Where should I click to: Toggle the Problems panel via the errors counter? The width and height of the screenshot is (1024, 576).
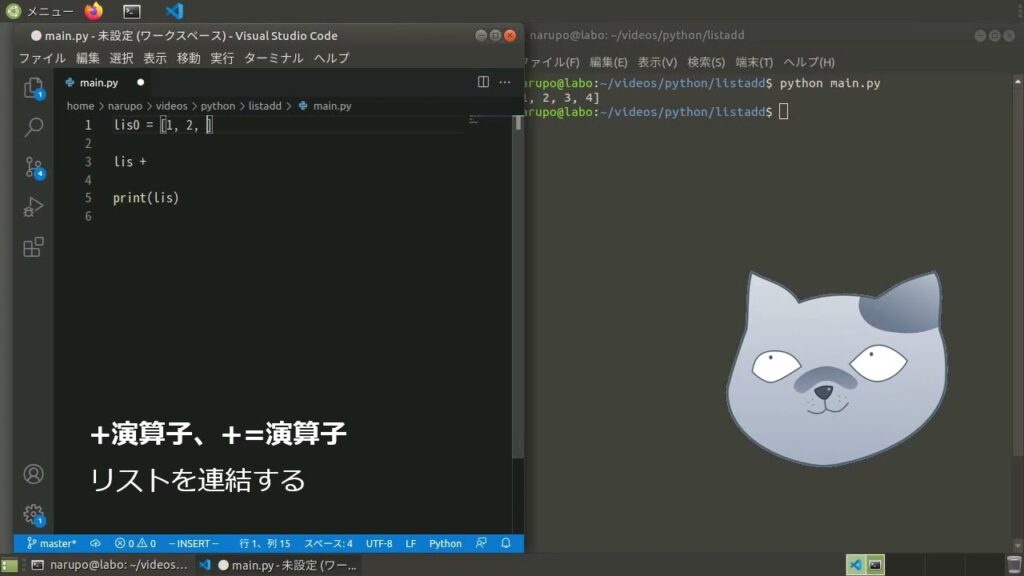[138, 543]
